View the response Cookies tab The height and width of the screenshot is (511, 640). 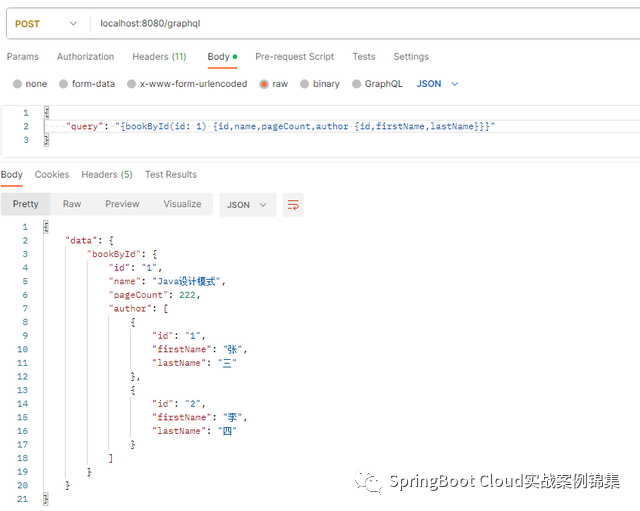click(x=52, y=175)
